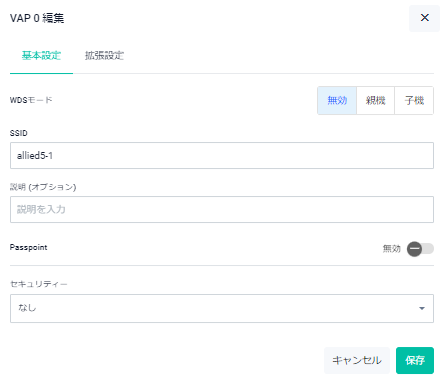Choose 子機 as the WDS mode
The height and width of the screenshot is (379, 443).
(414, 100)
